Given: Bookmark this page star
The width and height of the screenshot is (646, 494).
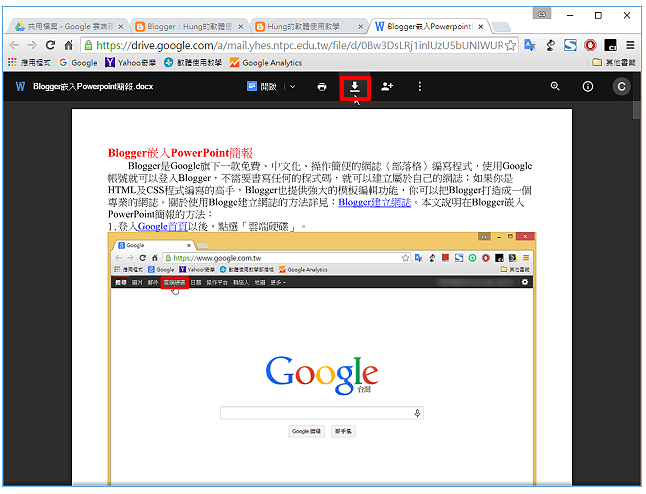Looking at the screenshot, I should (x=510, y=45).
